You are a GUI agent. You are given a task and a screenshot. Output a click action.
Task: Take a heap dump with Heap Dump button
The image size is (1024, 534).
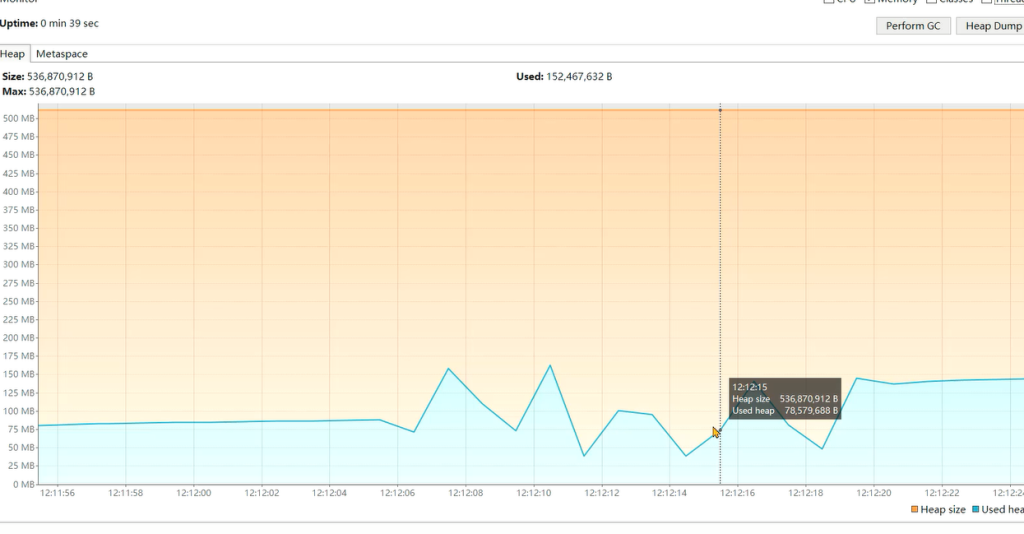992,26
